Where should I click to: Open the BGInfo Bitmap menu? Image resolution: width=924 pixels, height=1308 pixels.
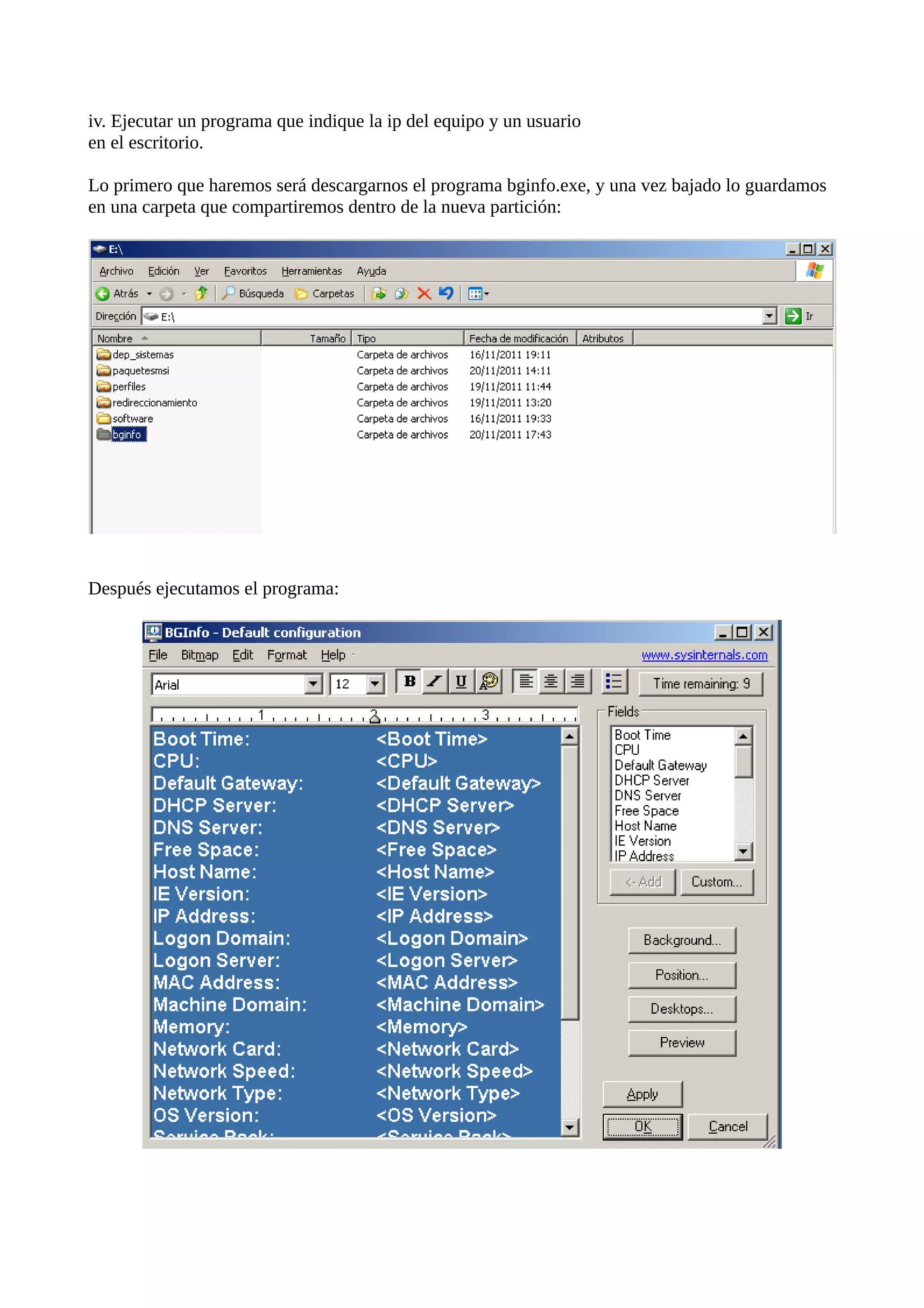tap(199, 655)
